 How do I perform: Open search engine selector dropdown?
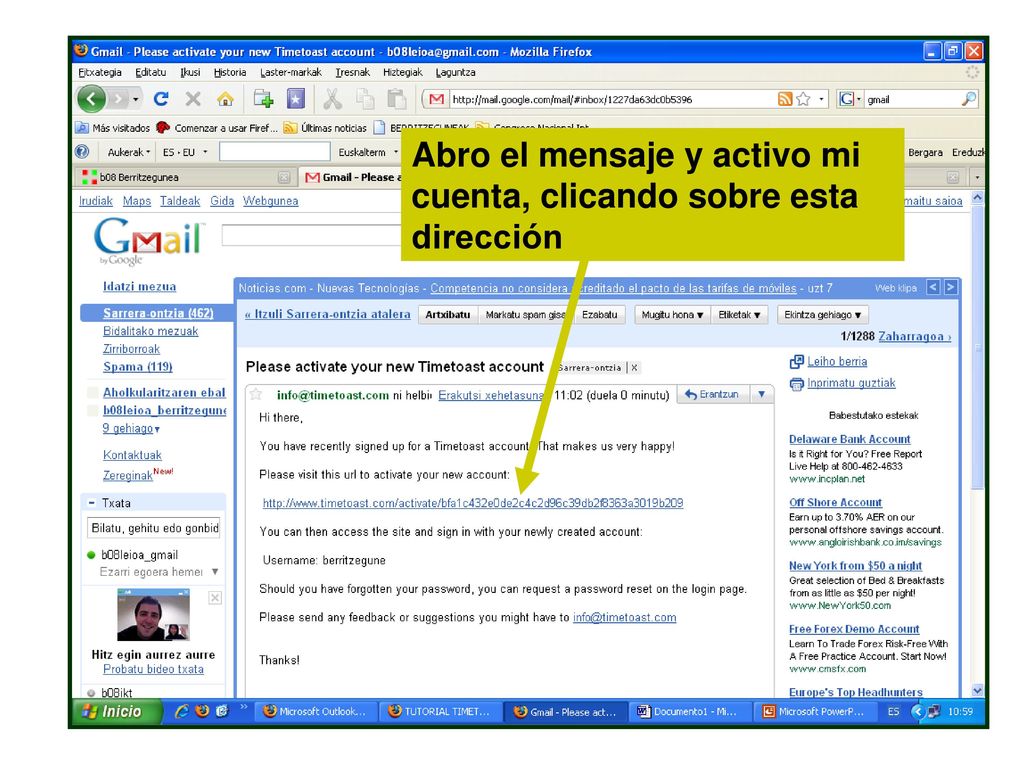tap(850, 99)
